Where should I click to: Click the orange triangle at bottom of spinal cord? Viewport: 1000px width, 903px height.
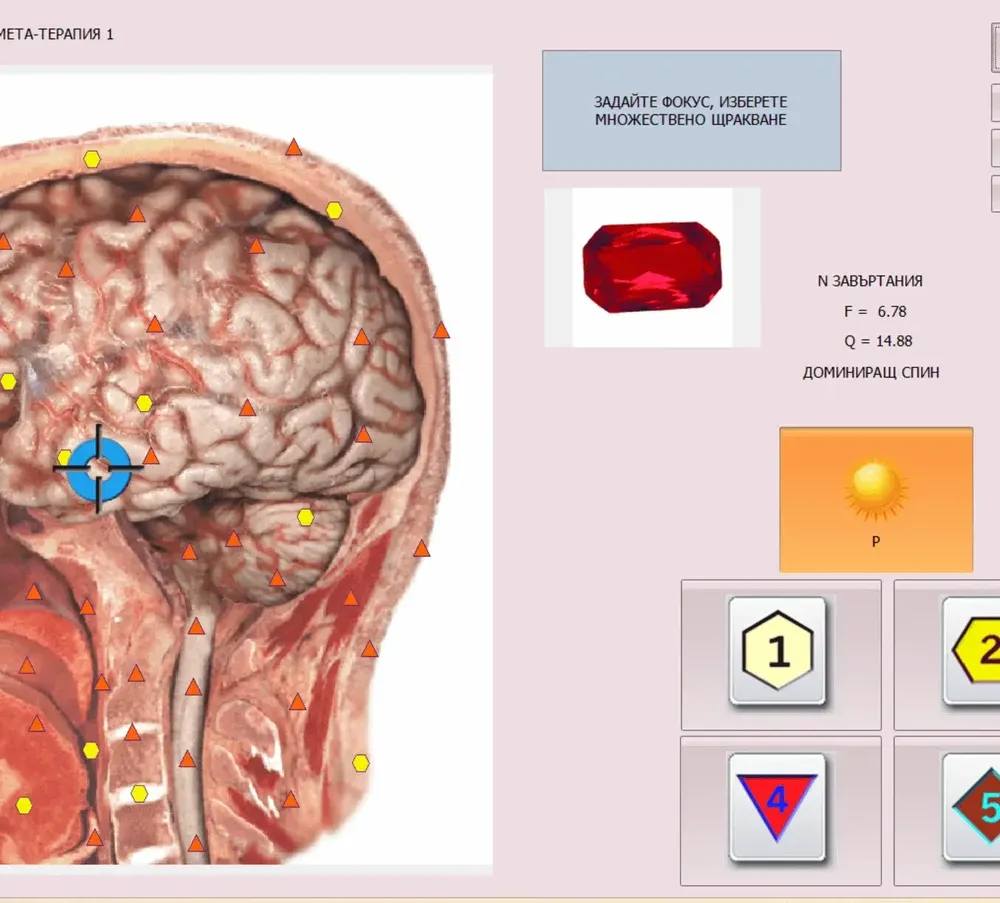coord(196,844)
